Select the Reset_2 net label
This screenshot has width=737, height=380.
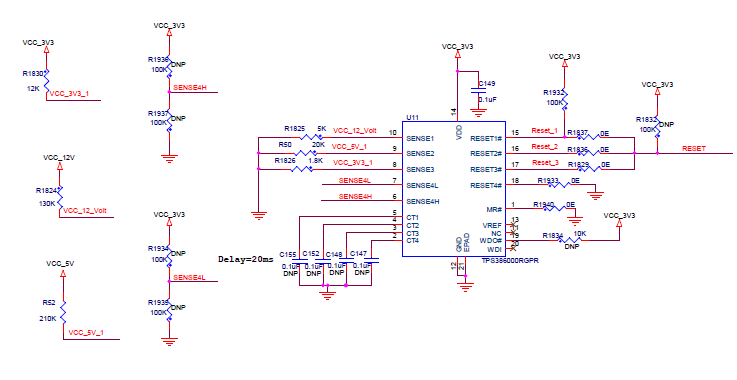pyautogui.click(x=544, y=146)
